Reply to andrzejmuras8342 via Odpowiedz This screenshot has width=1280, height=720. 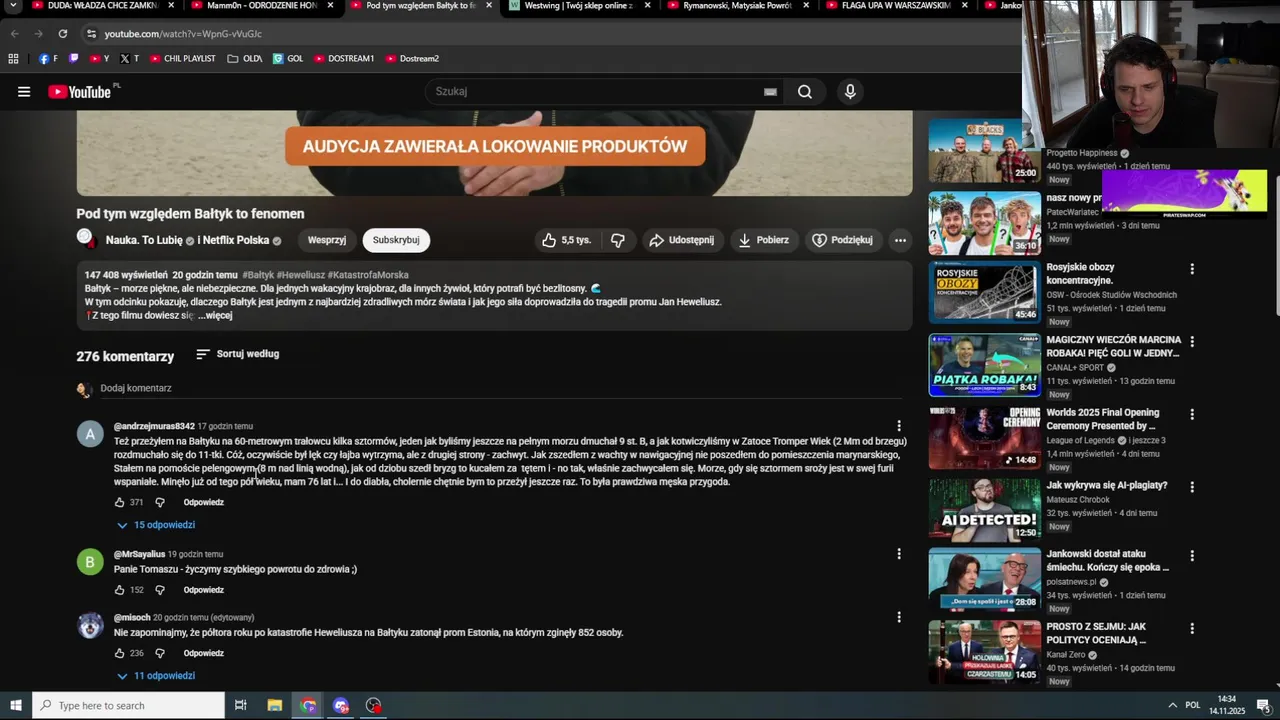tap(204, 502)
